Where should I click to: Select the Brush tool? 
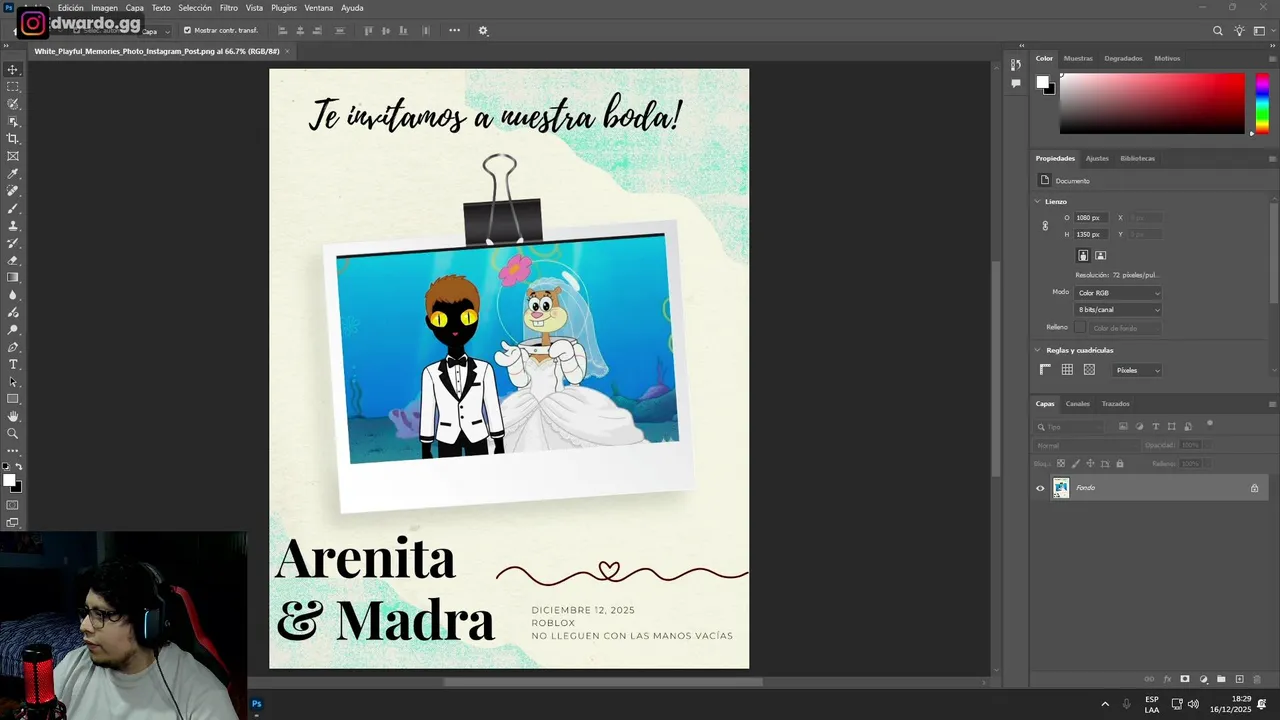(13, 208)
